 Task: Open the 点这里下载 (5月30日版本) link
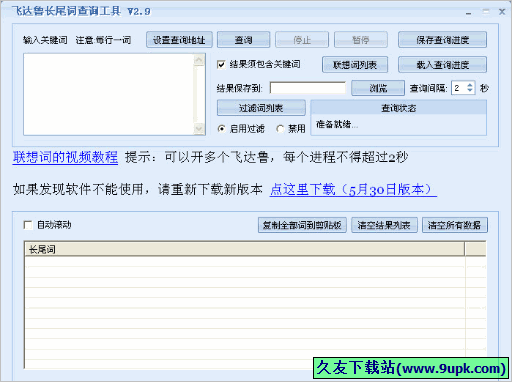tap(353, 190)
